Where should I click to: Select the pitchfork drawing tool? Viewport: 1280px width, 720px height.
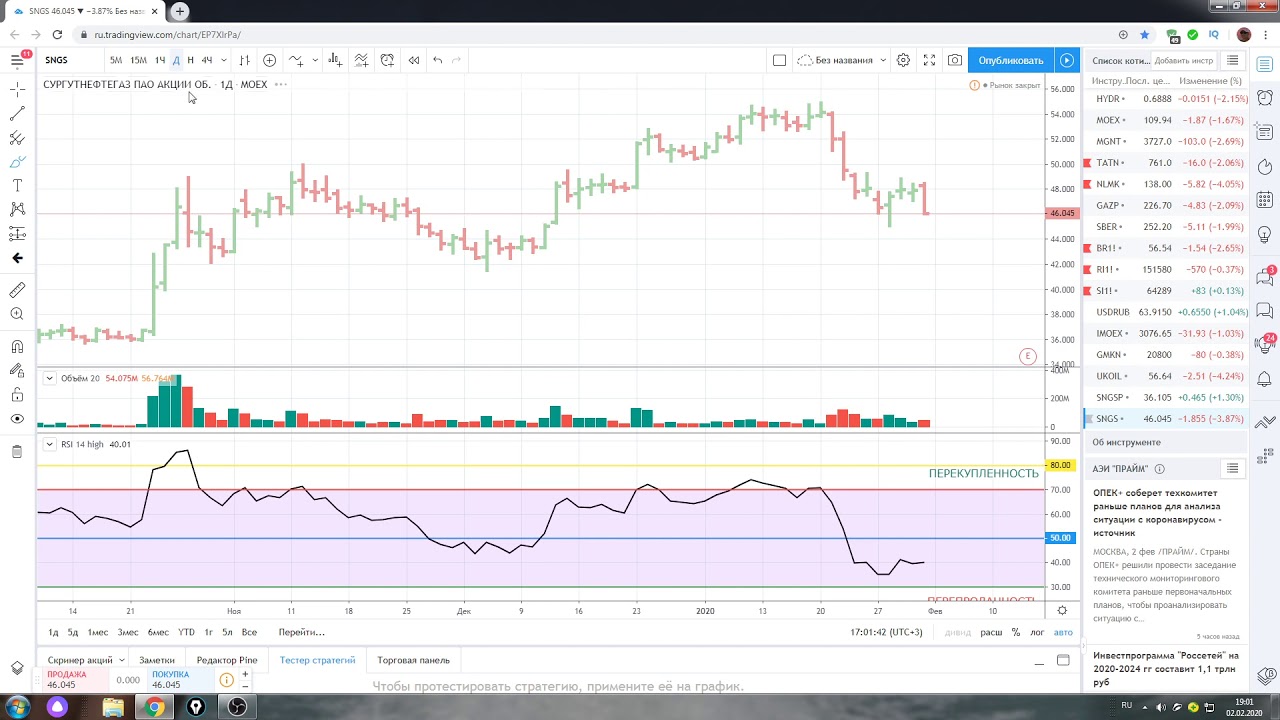(x=17, y=138)
